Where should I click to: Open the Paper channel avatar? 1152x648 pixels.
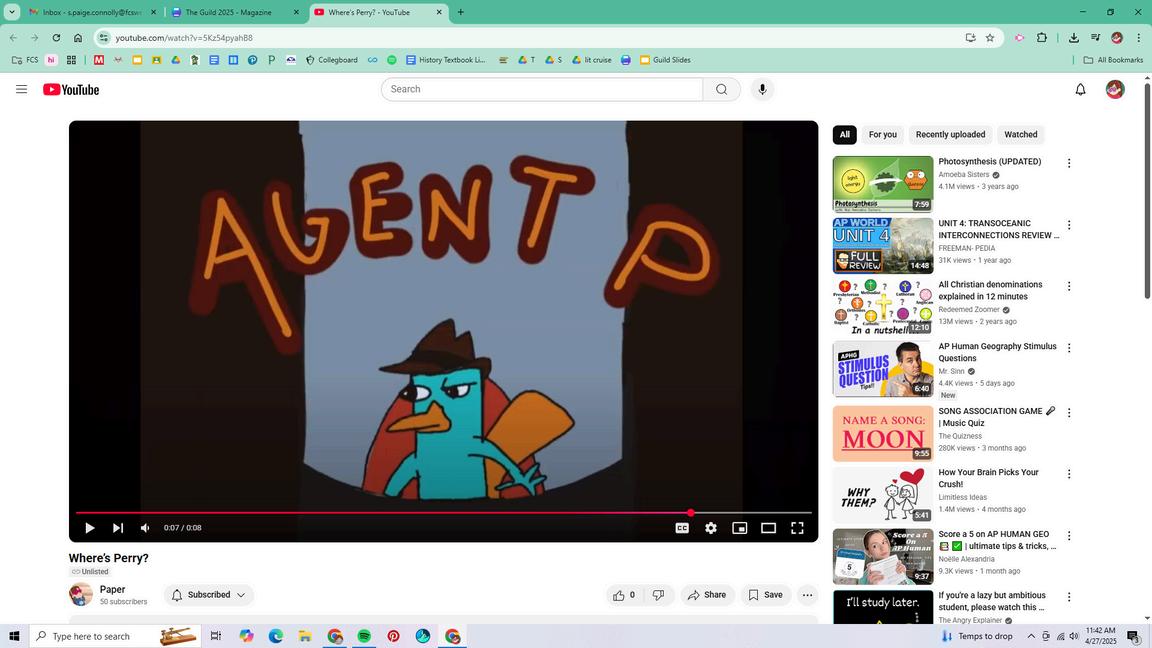81,594
